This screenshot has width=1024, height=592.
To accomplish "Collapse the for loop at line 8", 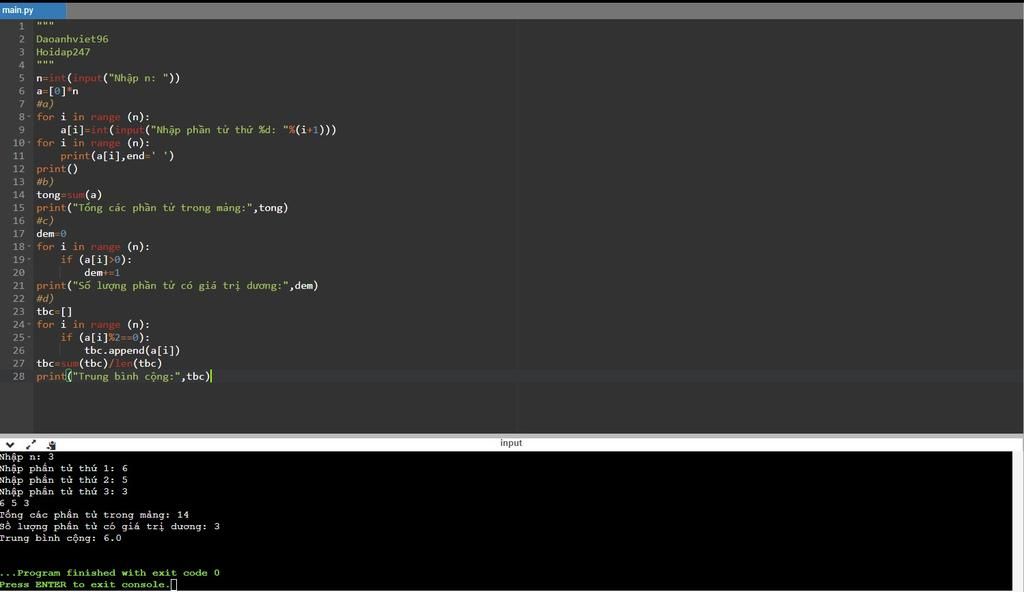I will click(29, 117).
